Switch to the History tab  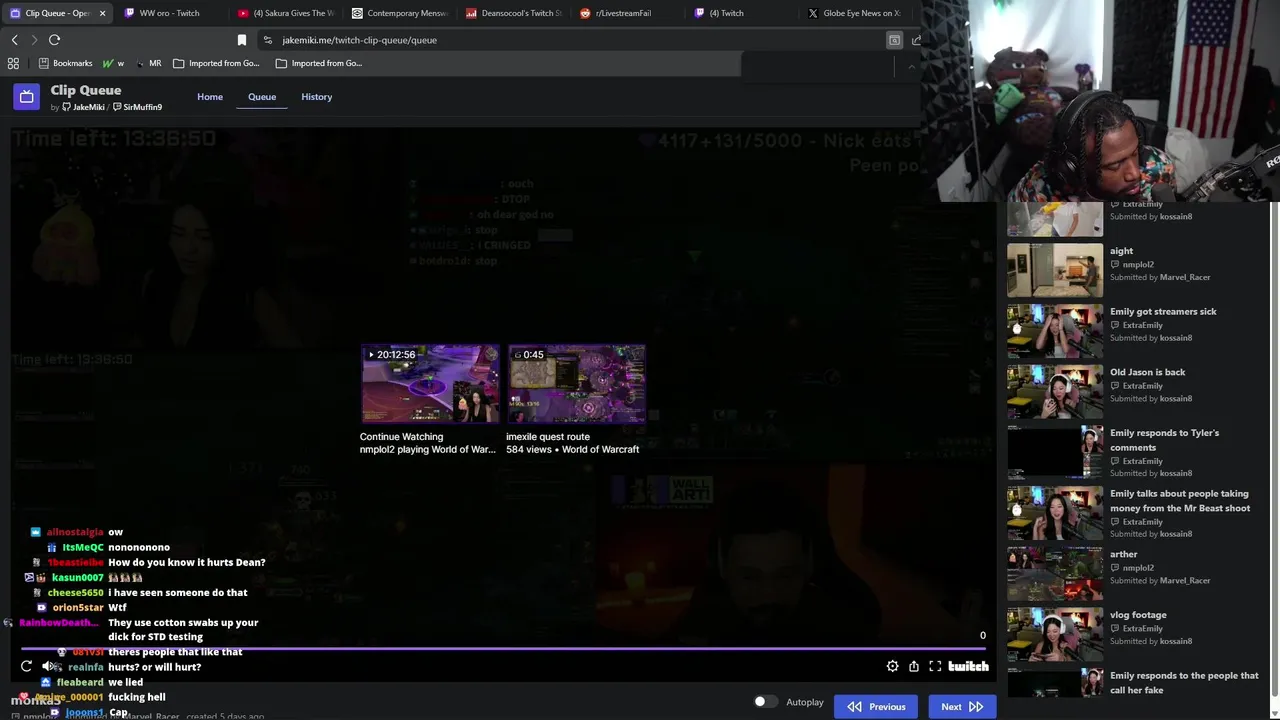click(317, 97)
